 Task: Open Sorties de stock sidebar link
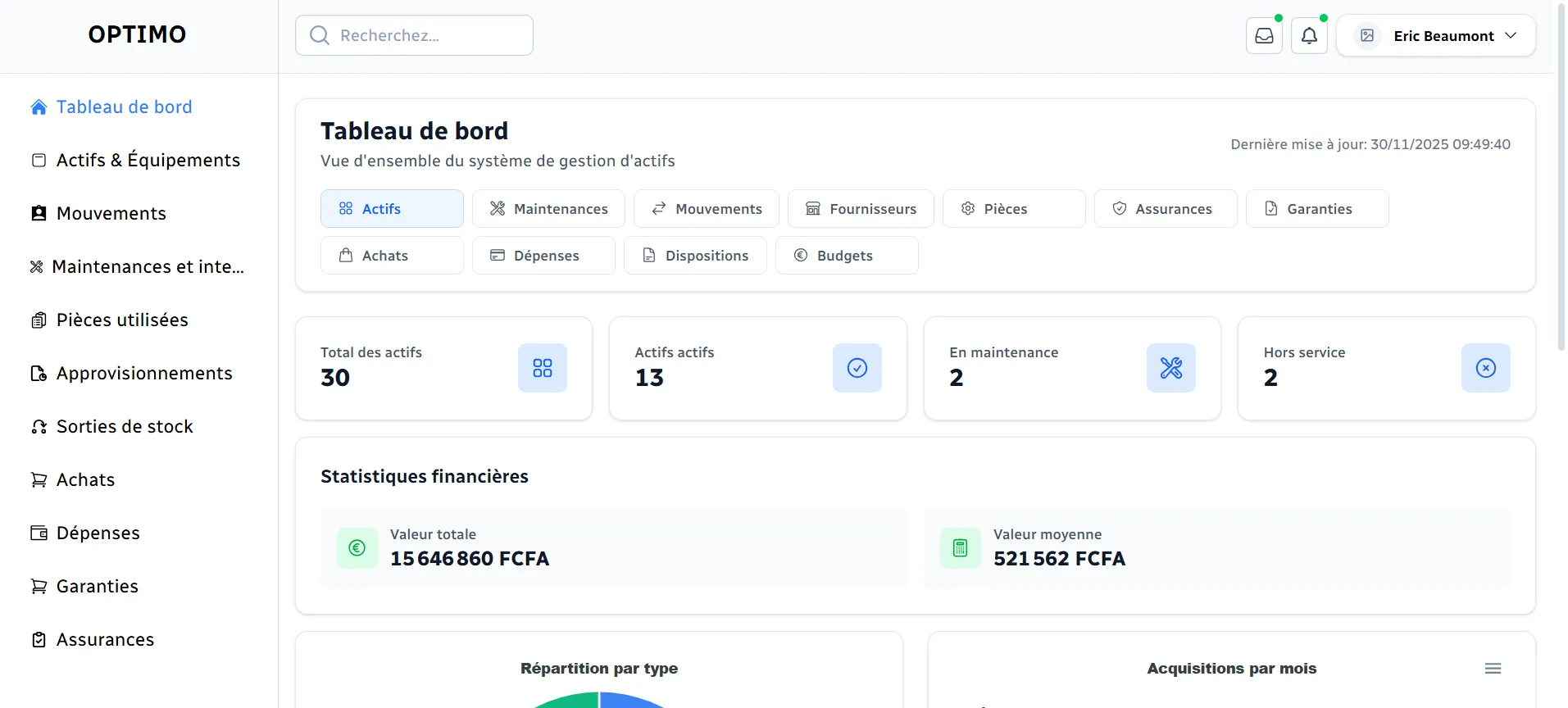click(125, 427)
